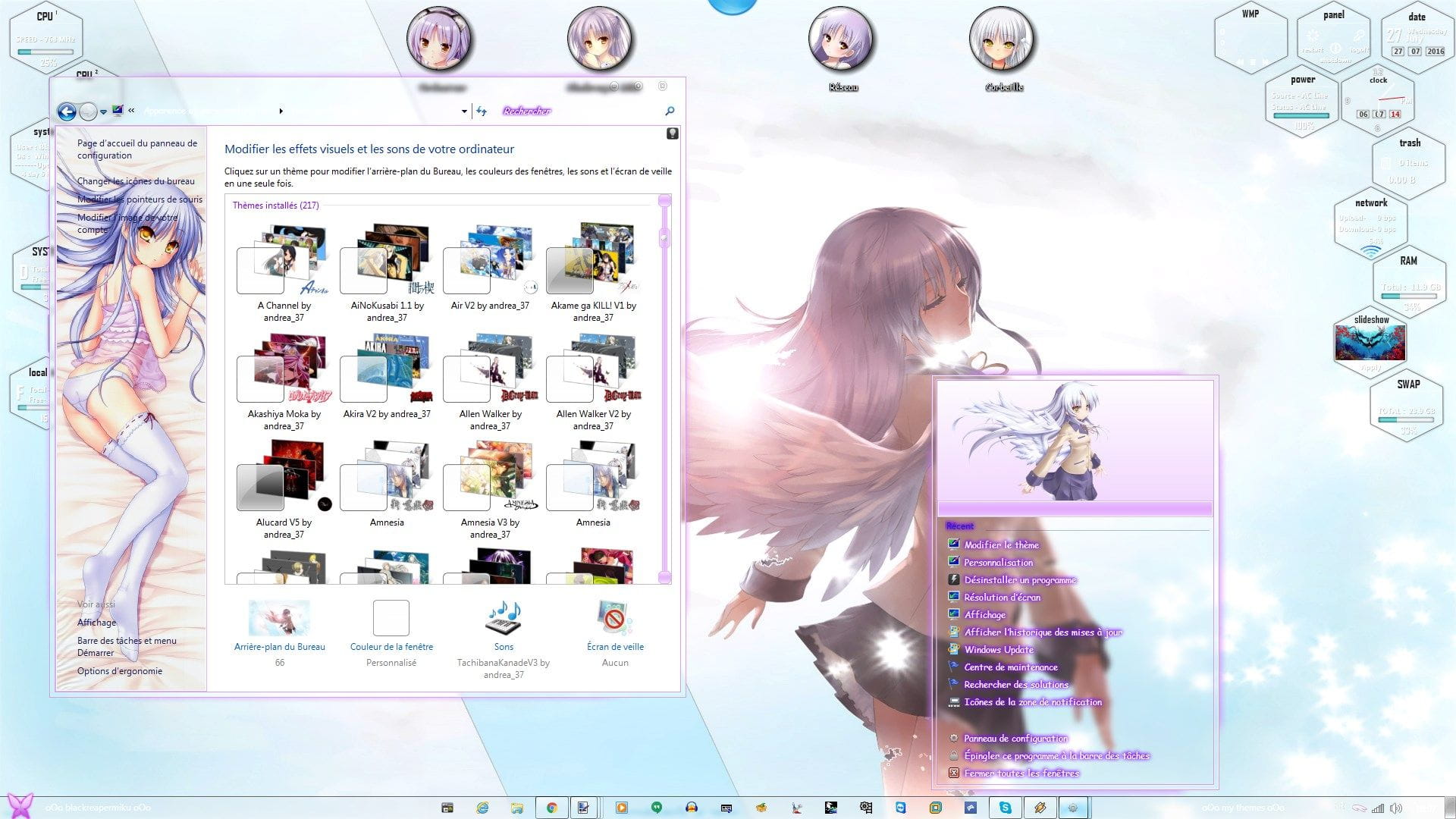Click the RAM usage bar widget
This screenshot has height=819, width=1456.
point(1409,297)
